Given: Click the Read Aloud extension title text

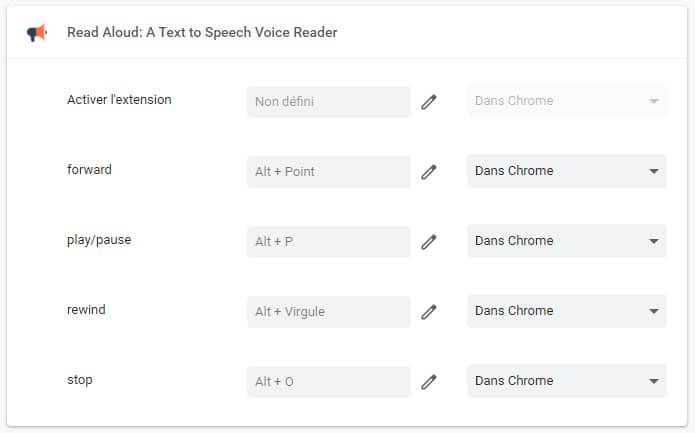Looking at the screenshot, I should (202, 32).
